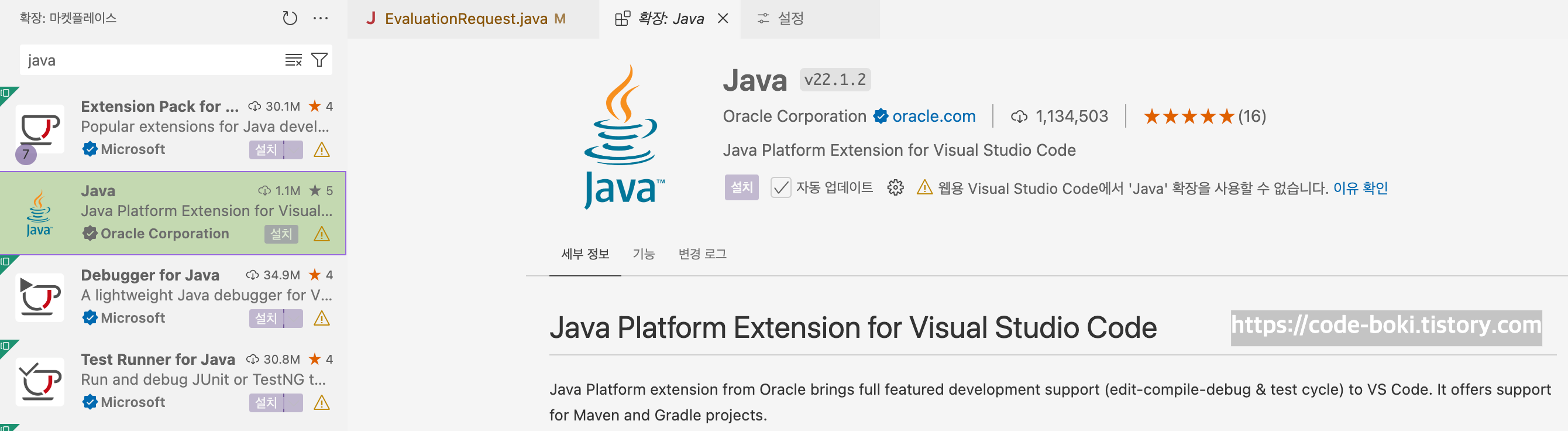This screenshot has height=431, width=1568.
Task: Install the Java extension from details page
Action: tap(741, 187)
